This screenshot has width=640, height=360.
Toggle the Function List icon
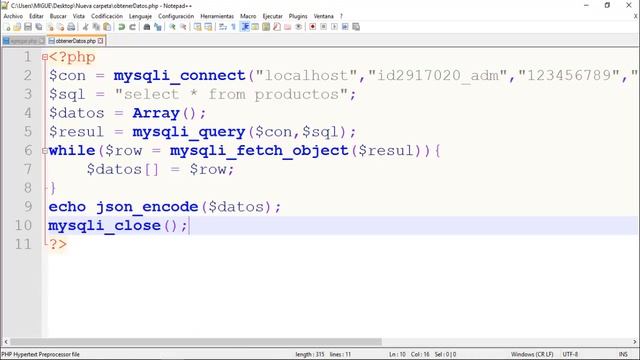coord(277,27)
